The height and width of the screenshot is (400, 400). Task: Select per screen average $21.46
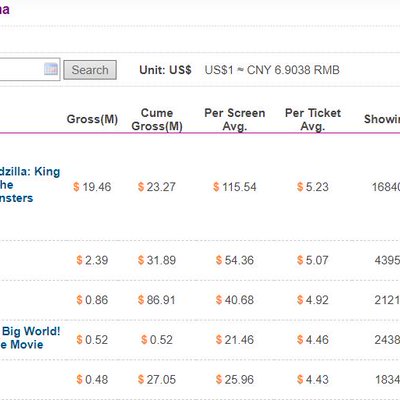click(235, 340)
